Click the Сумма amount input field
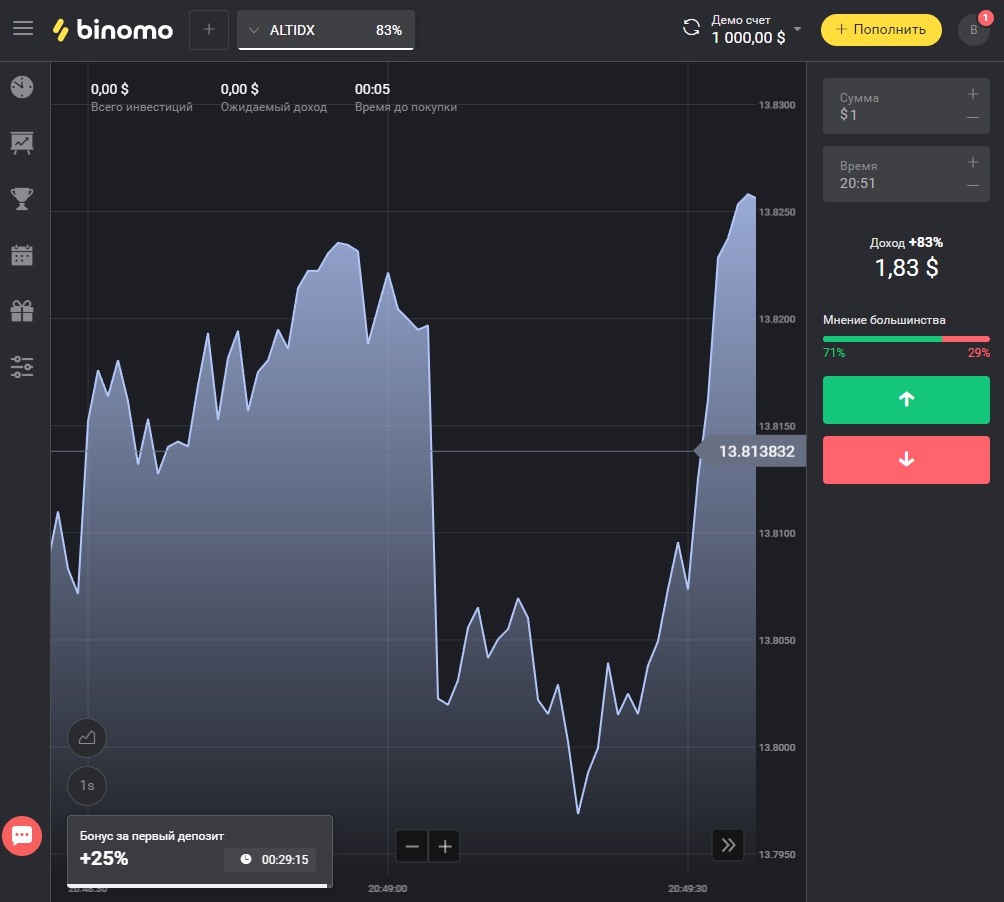The height and width of the screenshot is (902, 1004). tap(895, 106)
